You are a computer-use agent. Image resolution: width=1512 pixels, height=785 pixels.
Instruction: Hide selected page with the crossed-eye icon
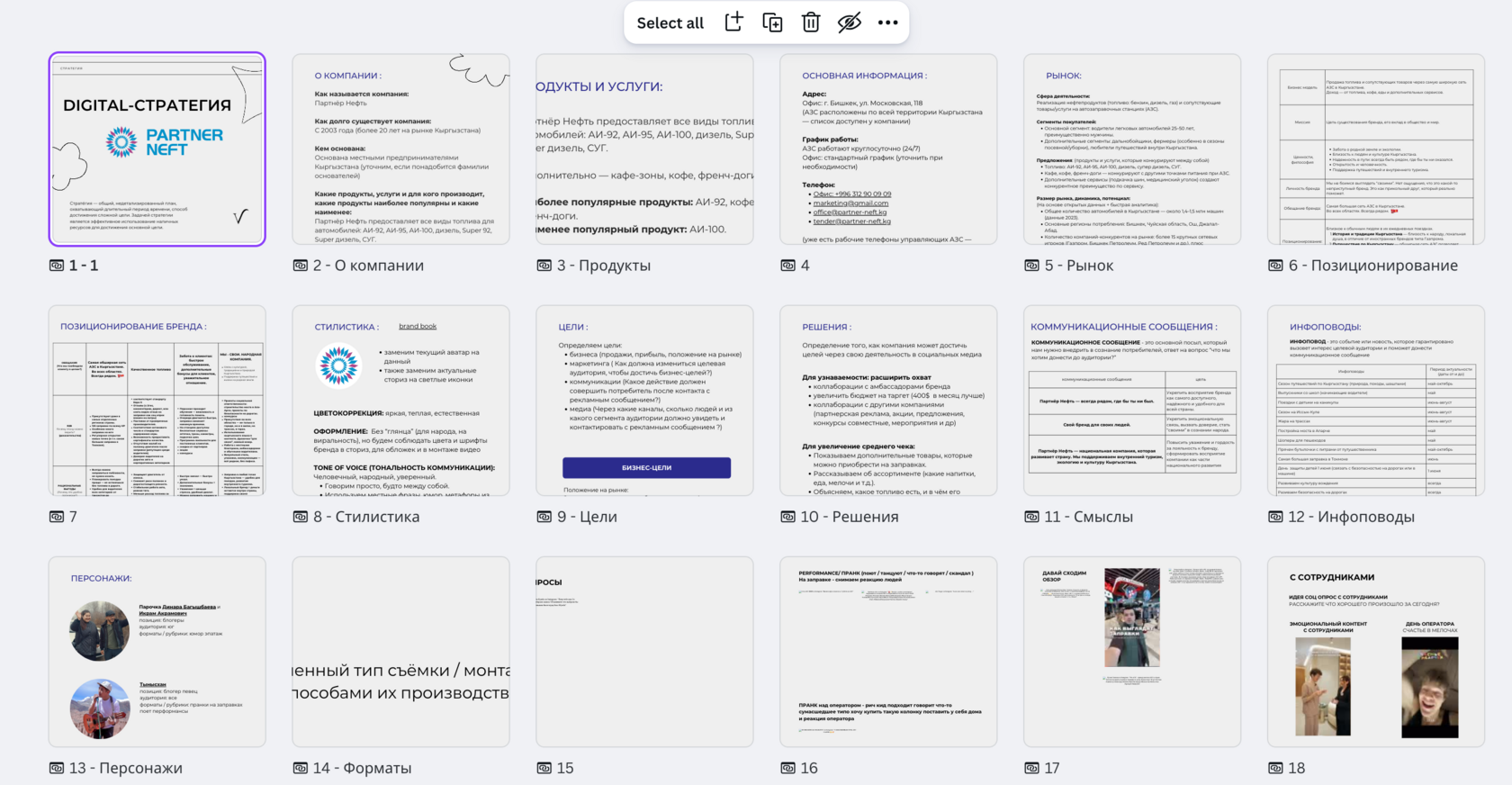[x=850, y=23]
